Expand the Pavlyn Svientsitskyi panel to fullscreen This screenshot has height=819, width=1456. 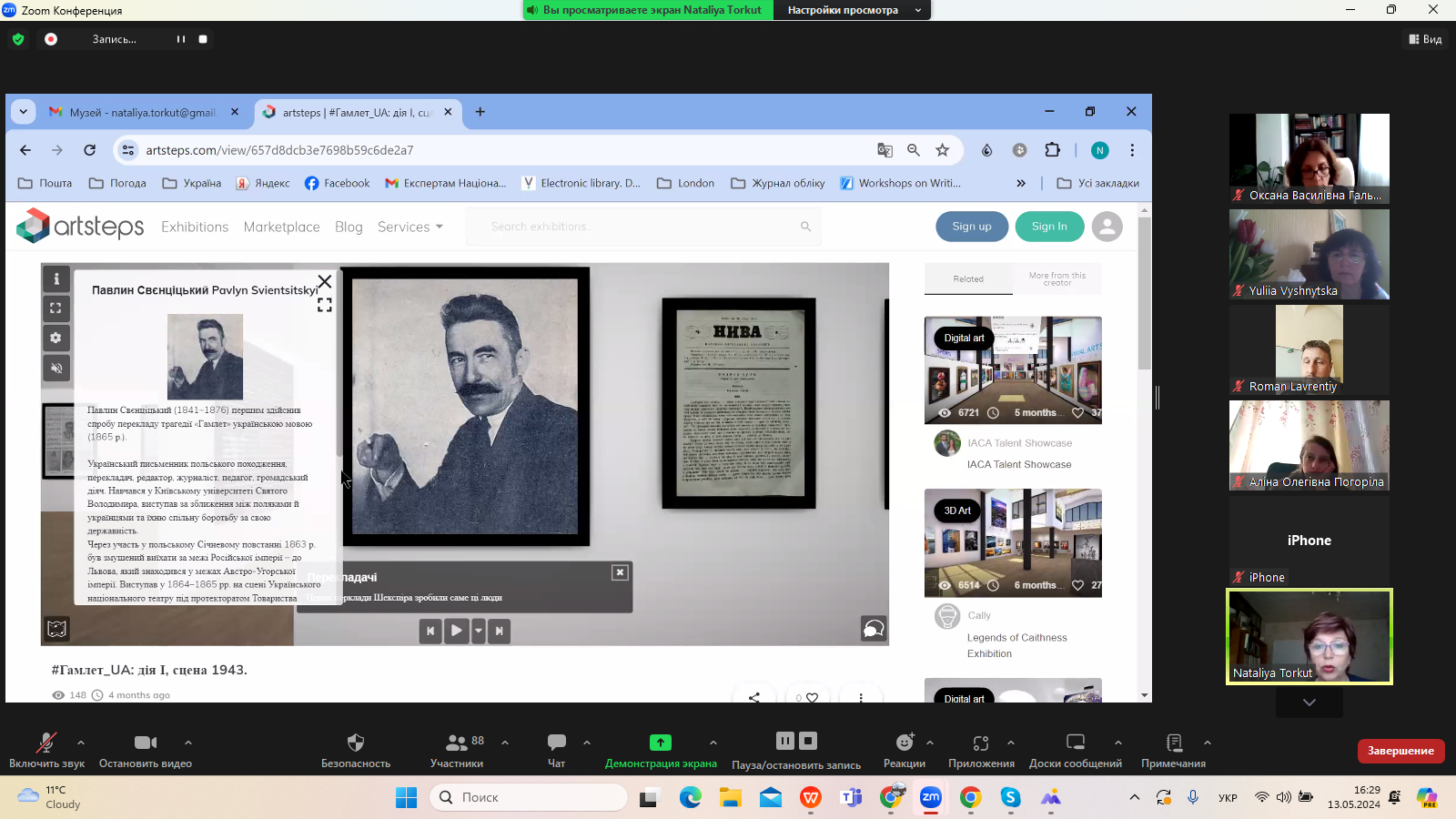tap(324, 305)
